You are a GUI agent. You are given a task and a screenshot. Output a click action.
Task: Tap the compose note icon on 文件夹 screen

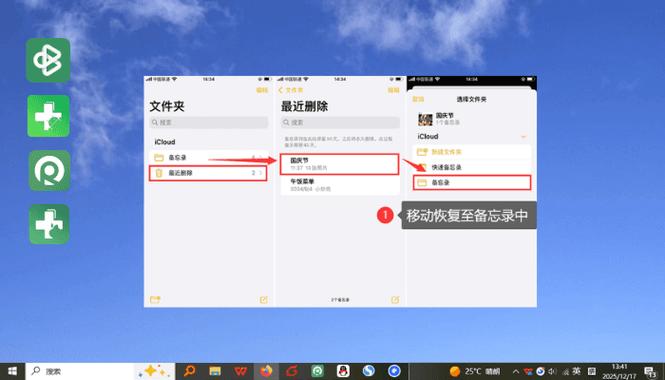pyautogui.click(x=263, y=300)
